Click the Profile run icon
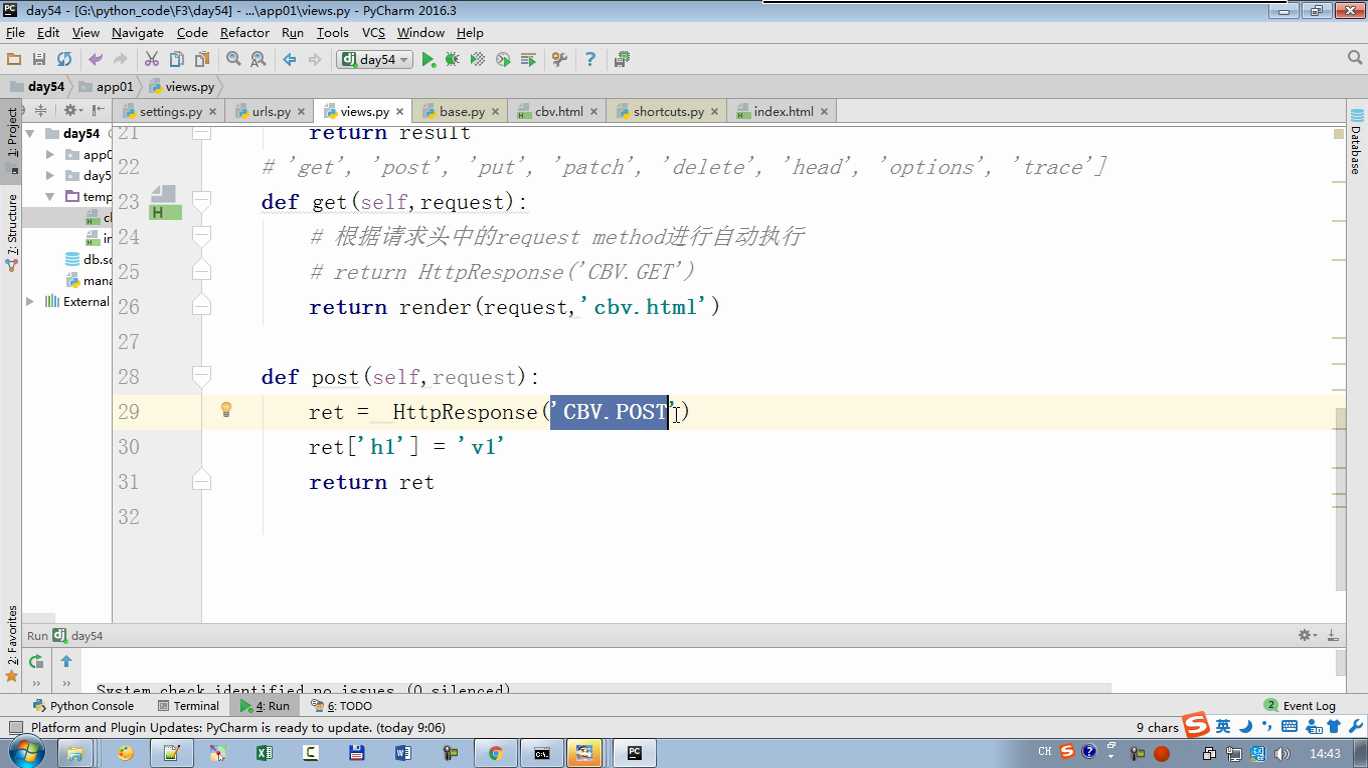 click(x=503, y=60)
